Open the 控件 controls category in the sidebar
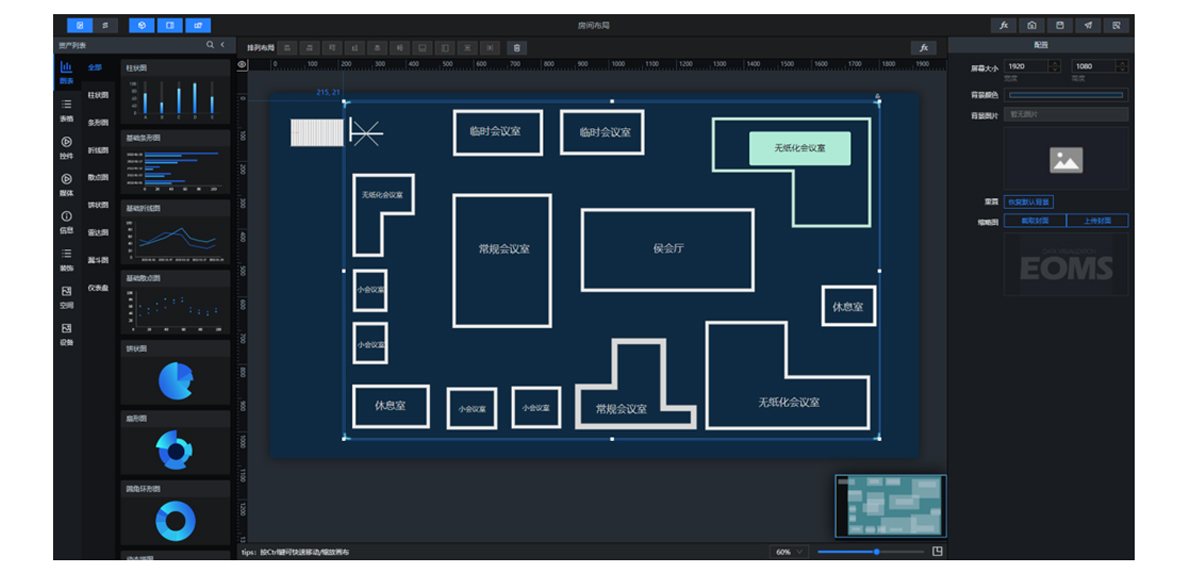The height and width of the screenshot is (578, 1200). pos(66,146)
